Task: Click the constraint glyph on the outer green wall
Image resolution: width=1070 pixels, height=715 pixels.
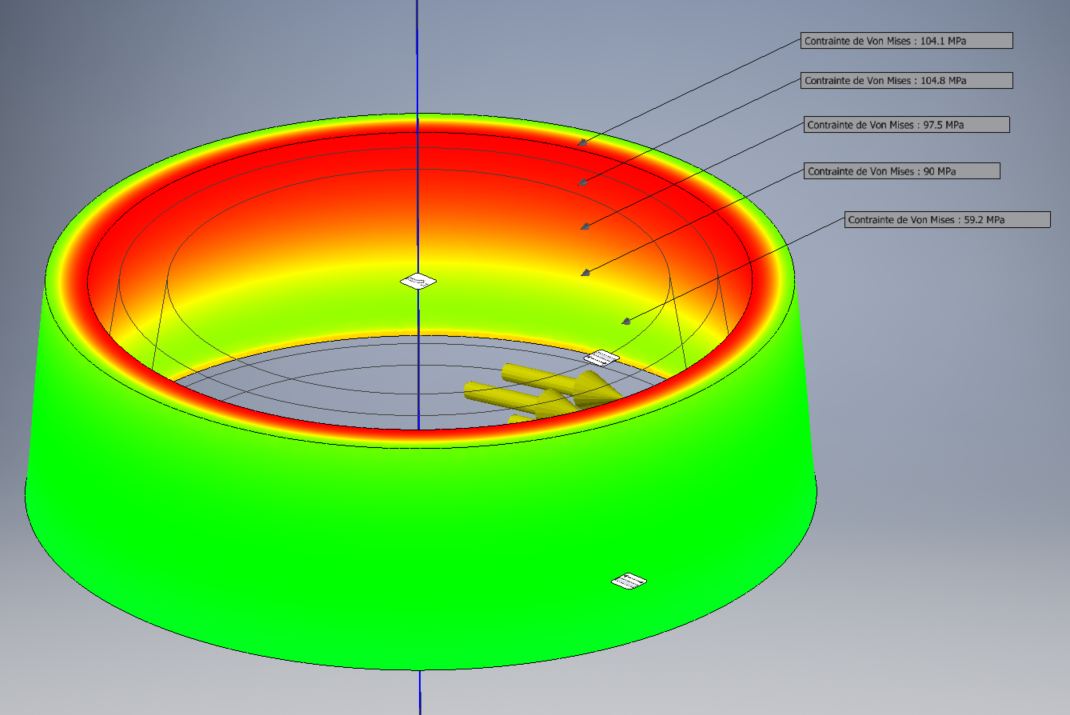Action: tap(628, 581)
